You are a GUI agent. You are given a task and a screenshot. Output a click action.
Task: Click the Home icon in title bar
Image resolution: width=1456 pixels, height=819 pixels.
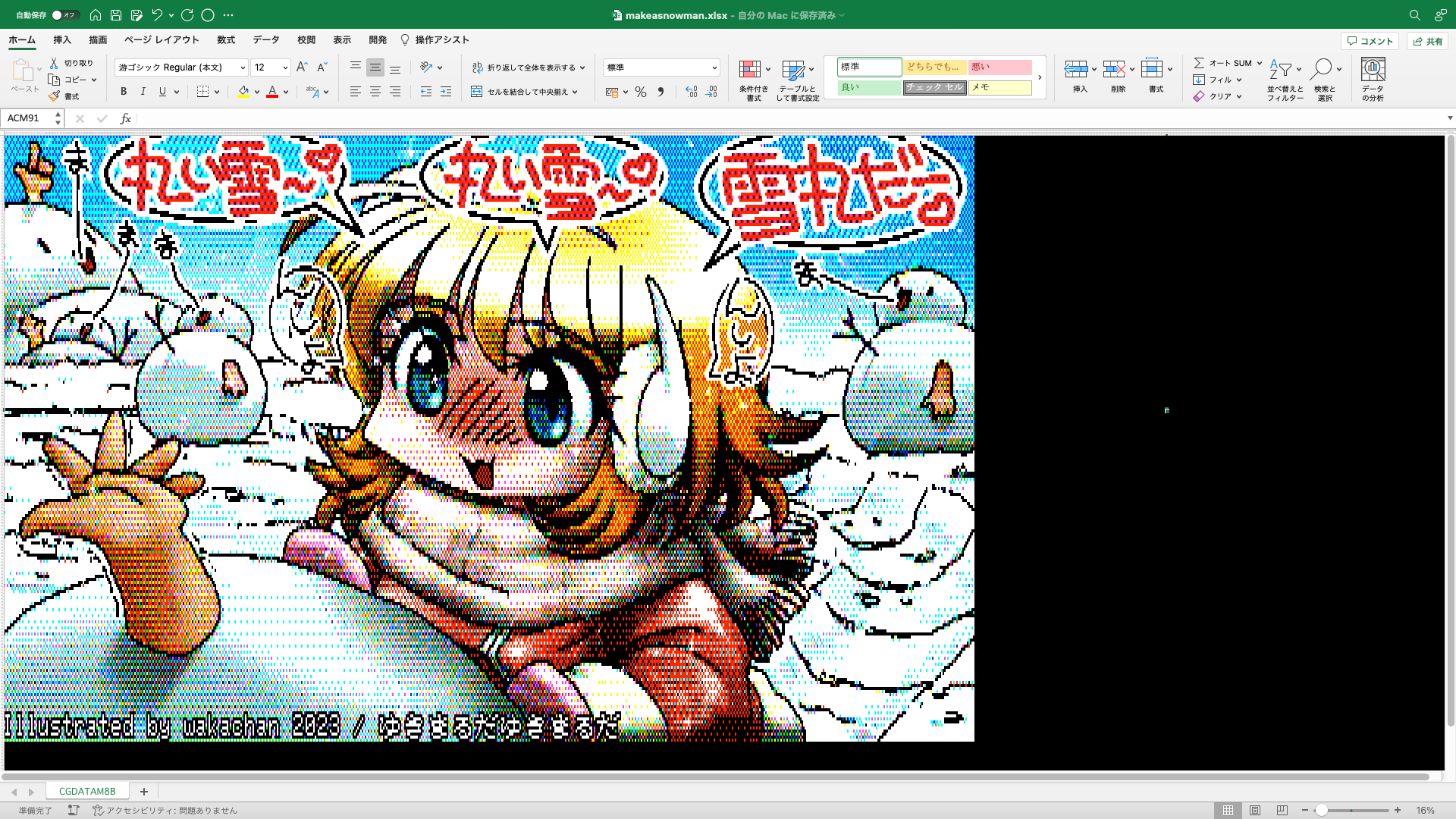click(96, 15)
